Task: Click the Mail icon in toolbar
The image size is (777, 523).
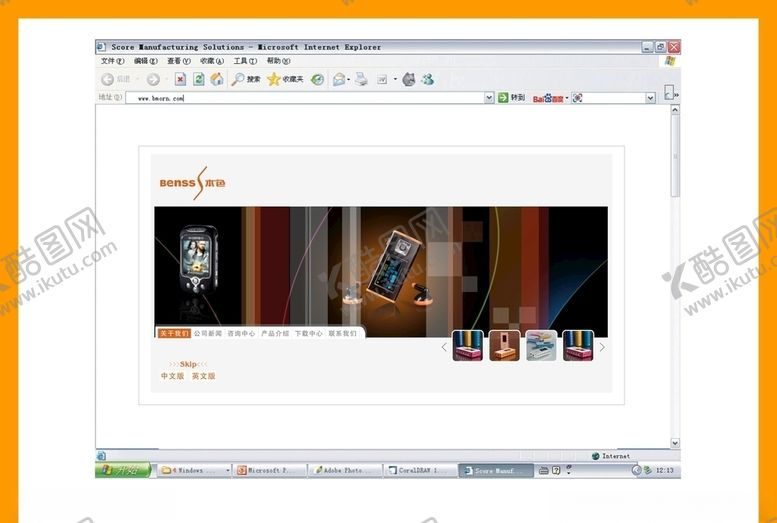Action: [340, 79]
